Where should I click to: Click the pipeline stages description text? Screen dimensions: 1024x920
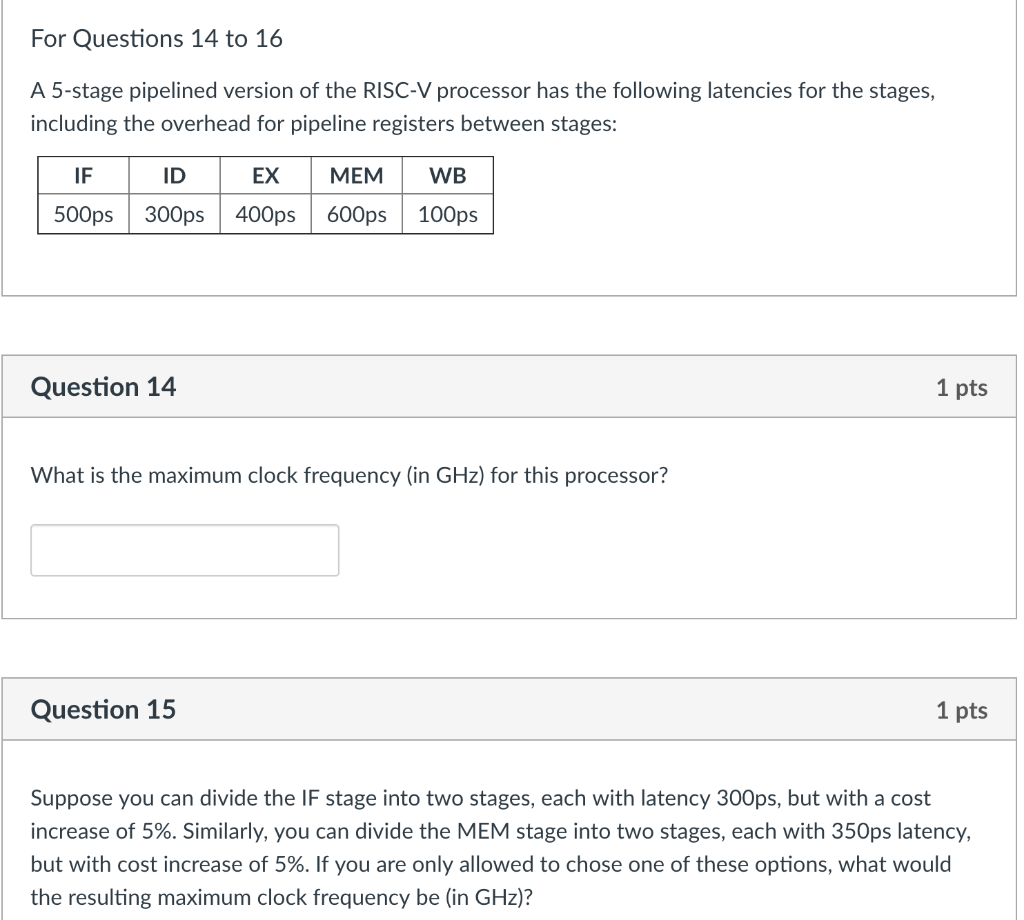(x=483, y=107)
